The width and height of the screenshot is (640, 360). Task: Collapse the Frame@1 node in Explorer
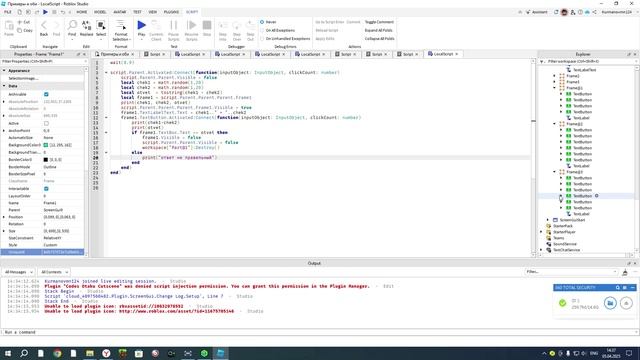pyautogui.click(x=555, y=88)
